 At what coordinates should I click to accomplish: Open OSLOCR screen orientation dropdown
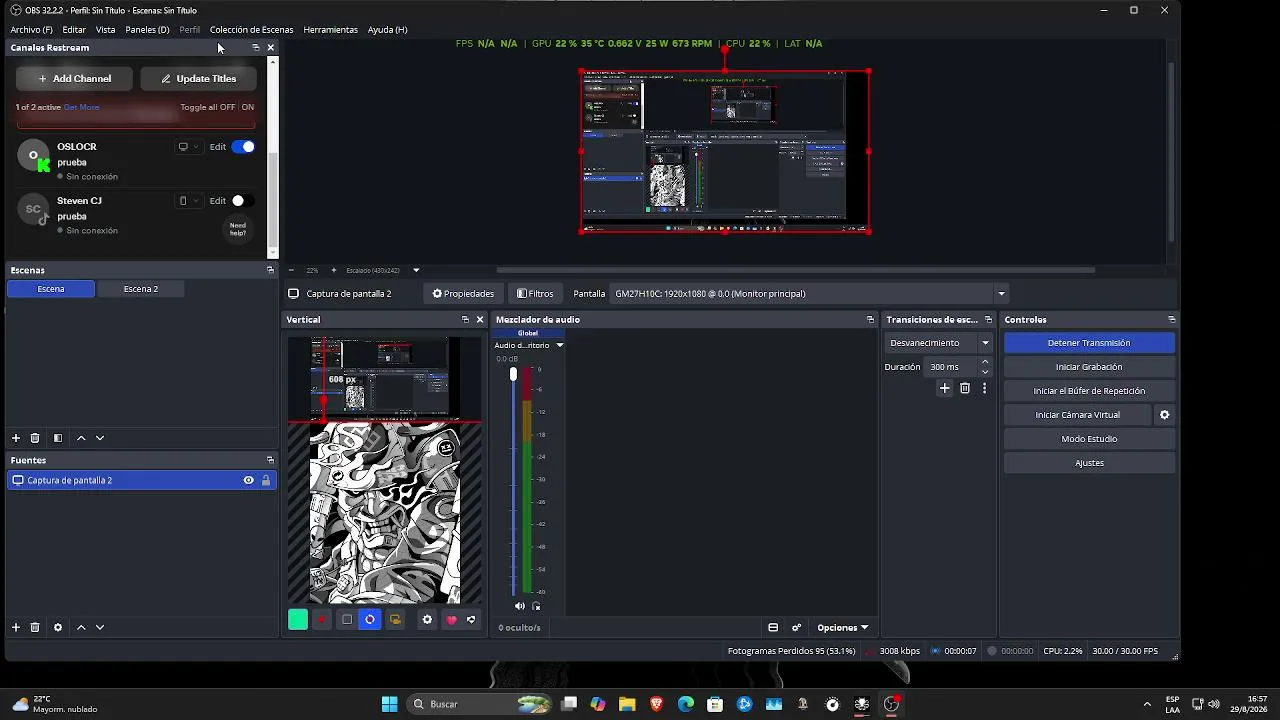click(188, 147)
